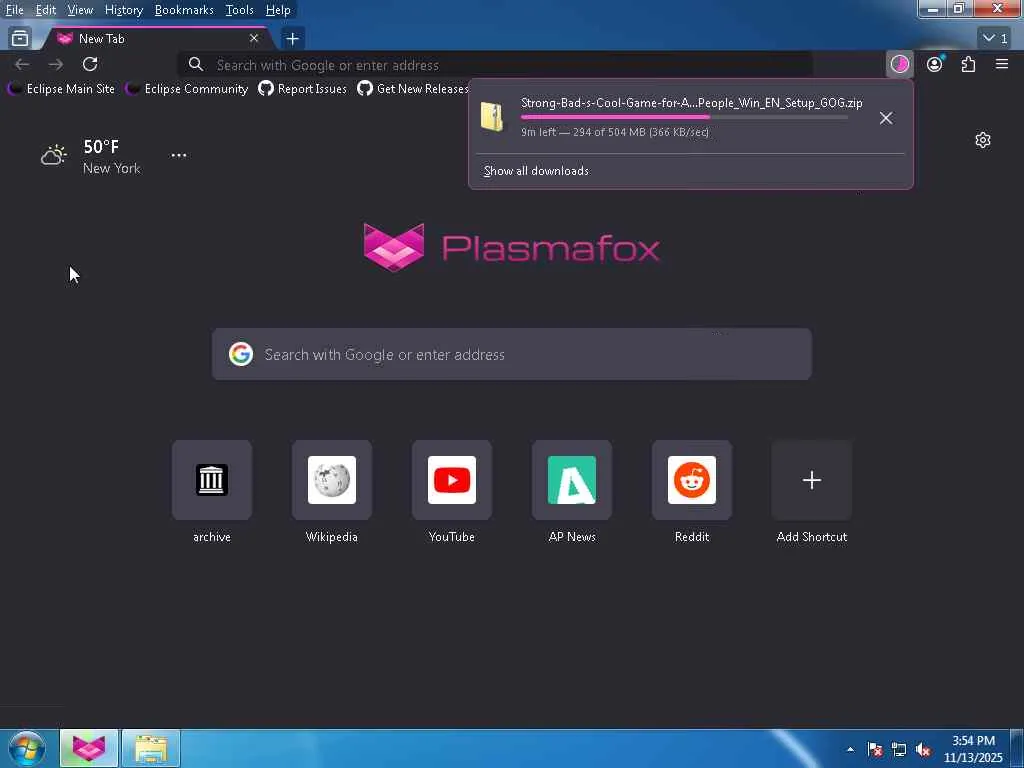Open the weather widget three-dot menu
This screenshot has height=768, width=1024.
click(178, 155)
